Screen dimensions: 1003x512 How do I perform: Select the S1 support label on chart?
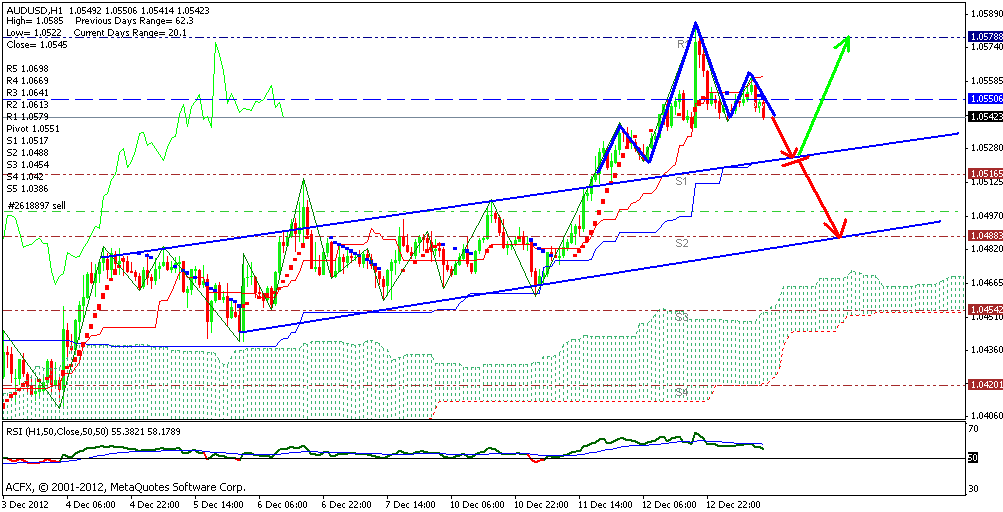(x=680, y=182)
